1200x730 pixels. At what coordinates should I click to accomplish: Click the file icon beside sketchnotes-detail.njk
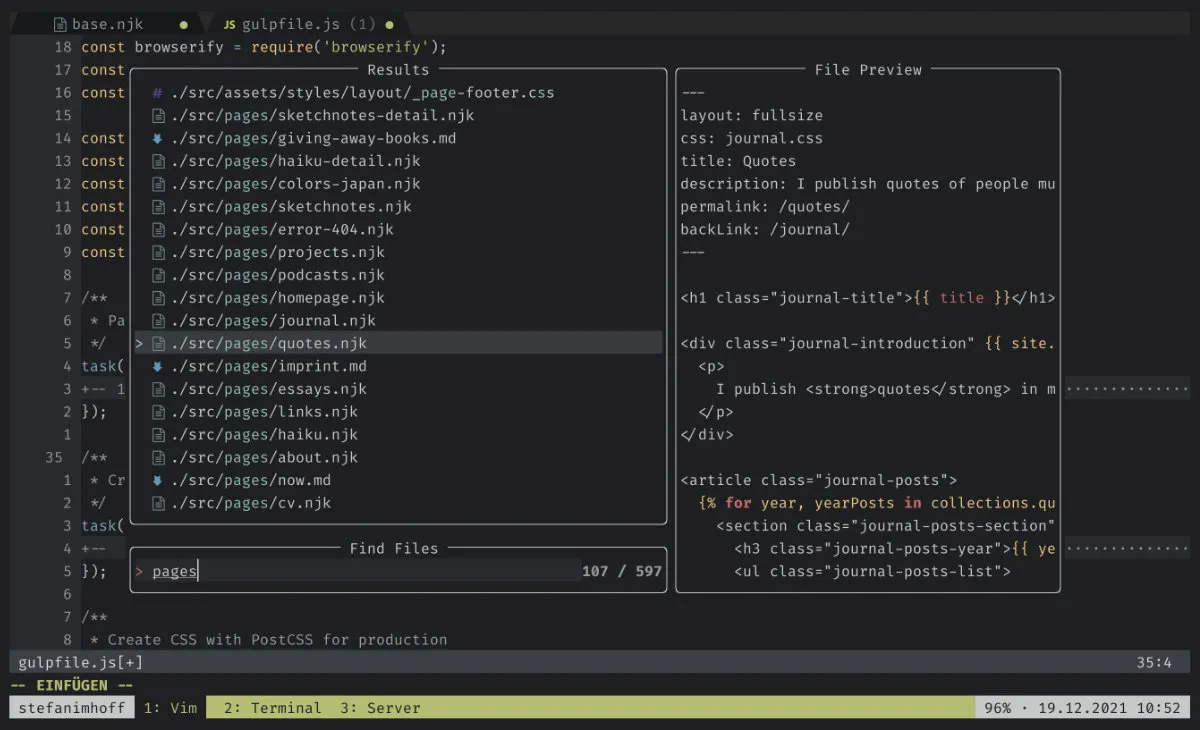157,116
